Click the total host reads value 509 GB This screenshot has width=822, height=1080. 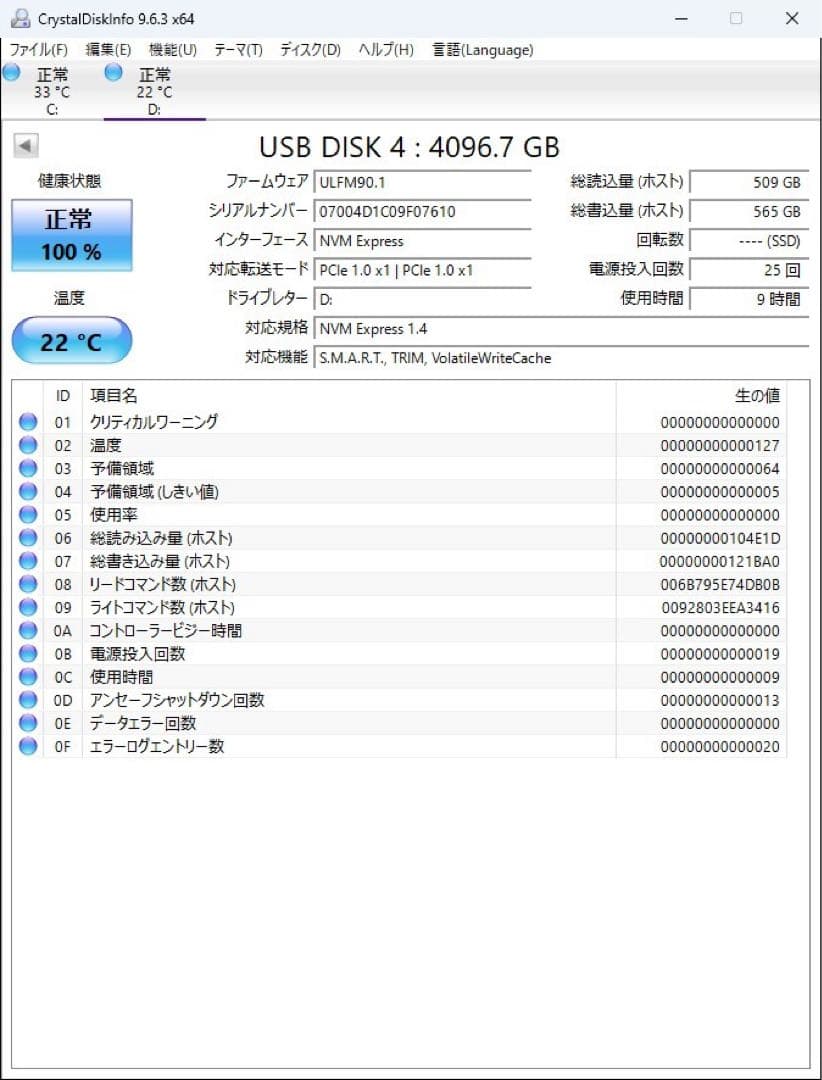(x=748, y=183)
